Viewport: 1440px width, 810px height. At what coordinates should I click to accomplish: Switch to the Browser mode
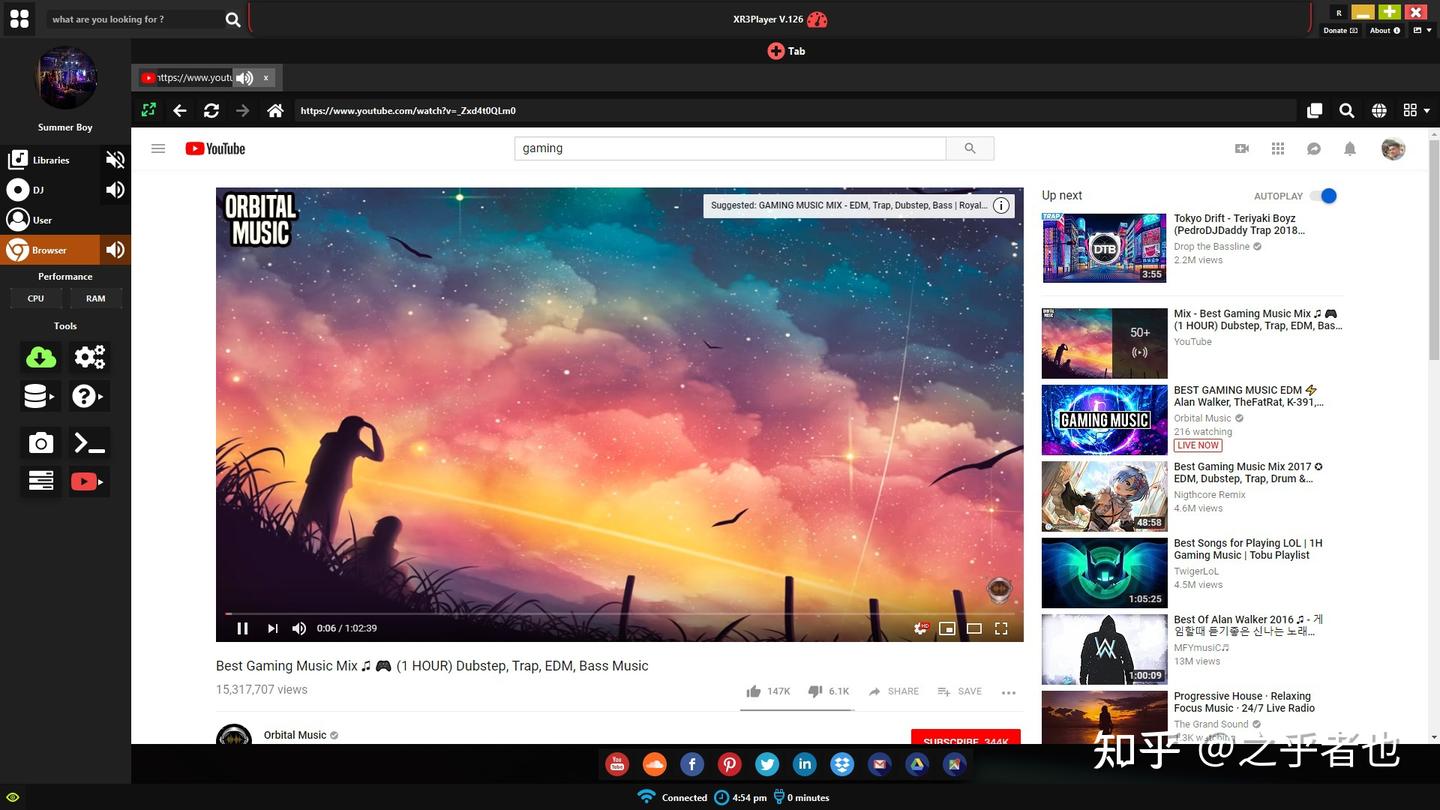pyautogui.click(x=50, y=250)
